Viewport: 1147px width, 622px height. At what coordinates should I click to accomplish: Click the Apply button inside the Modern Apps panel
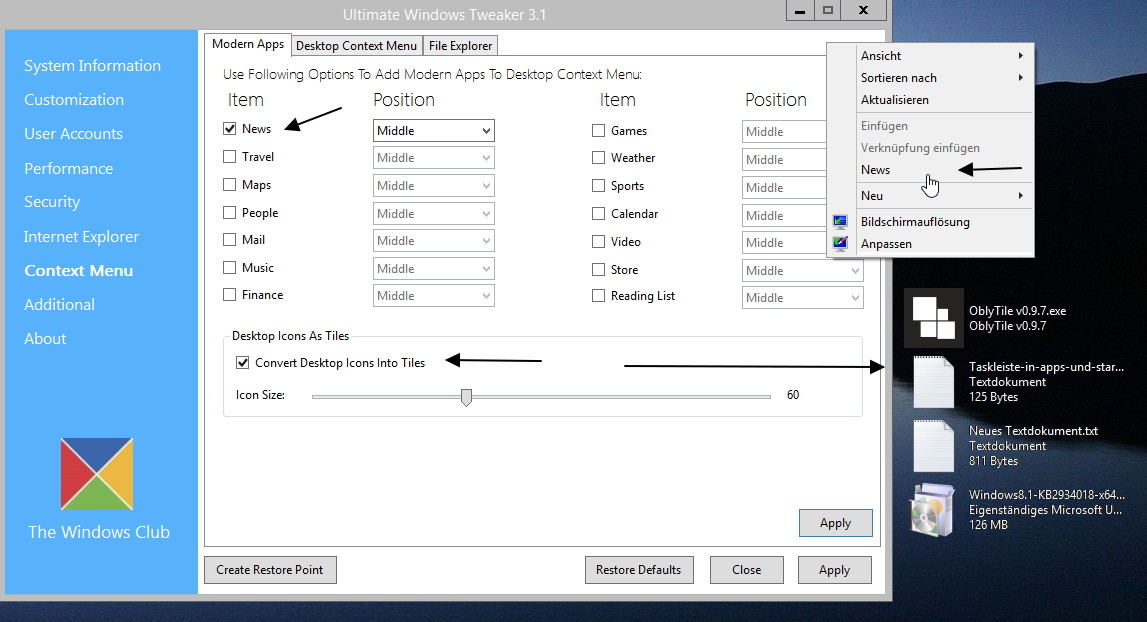[x=835, y=523]
